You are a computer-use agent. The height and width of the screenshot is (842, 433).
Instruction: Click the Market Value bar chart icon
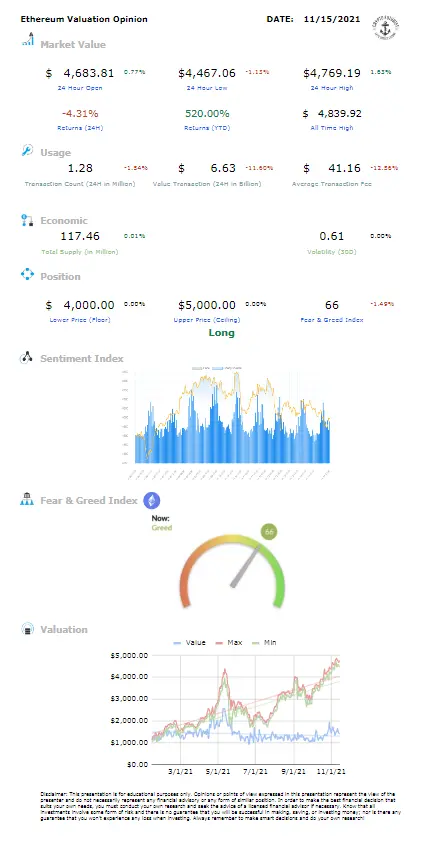coord(28,40)
